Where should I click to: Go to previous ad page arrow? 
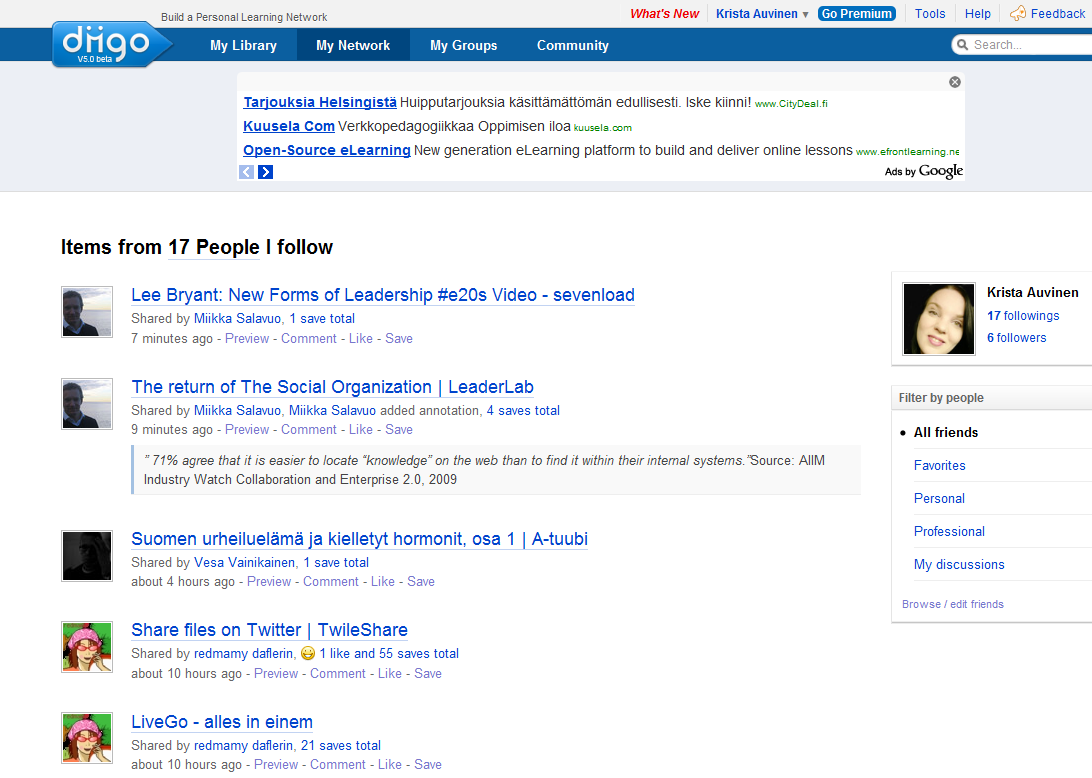[247, 172]
